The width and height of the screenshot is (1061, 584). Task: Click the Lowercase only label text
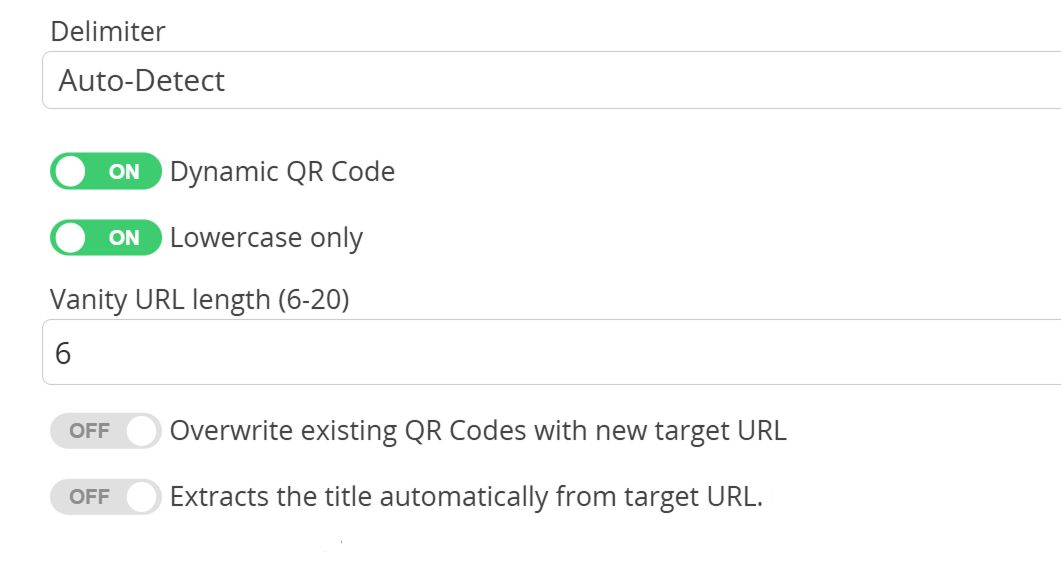click(266, 237)
